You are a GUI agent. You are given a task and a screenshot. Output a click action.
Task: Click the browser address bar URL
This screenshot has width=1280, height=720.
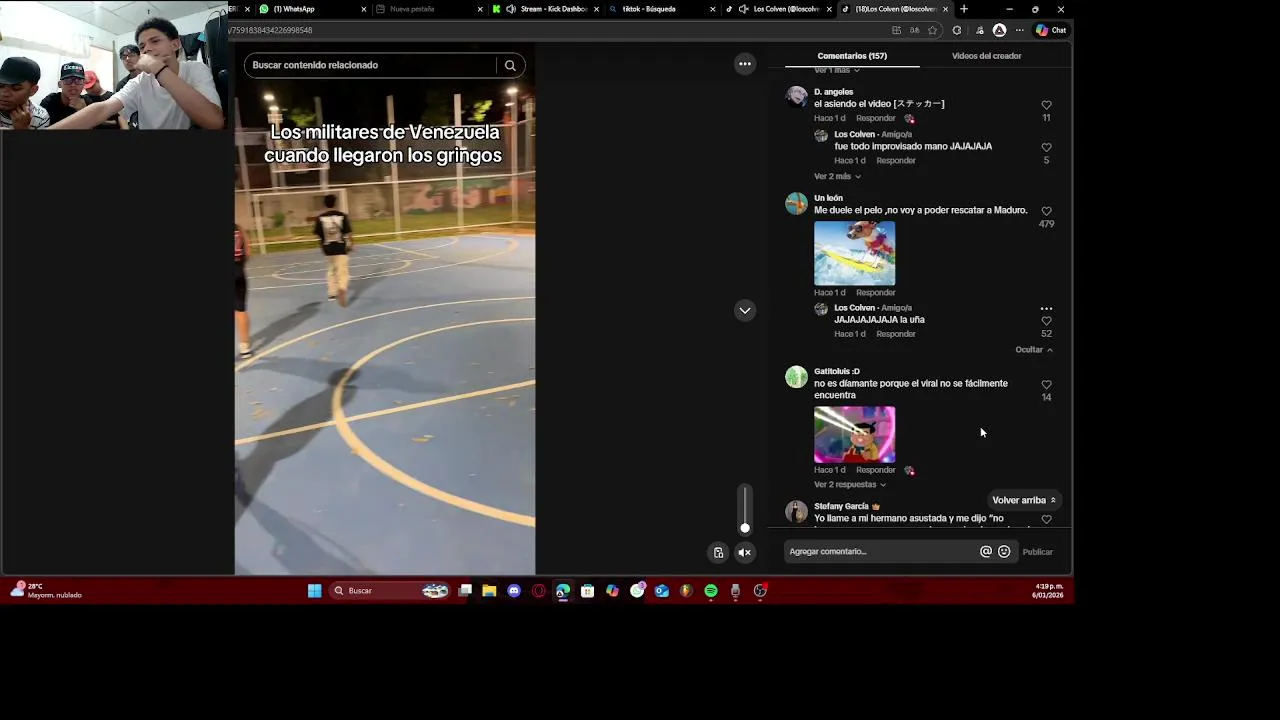coord(272,31)
